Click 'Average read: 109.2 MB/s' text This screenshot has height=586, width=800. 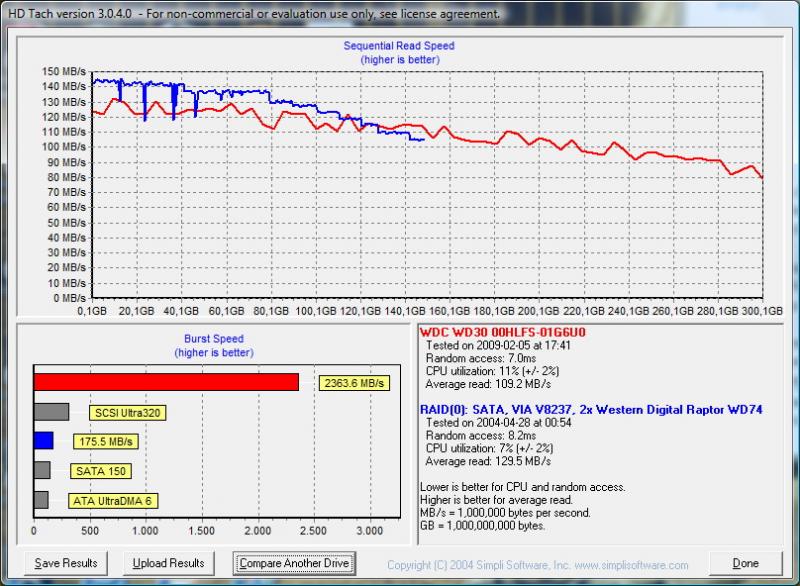pos(488,384)
